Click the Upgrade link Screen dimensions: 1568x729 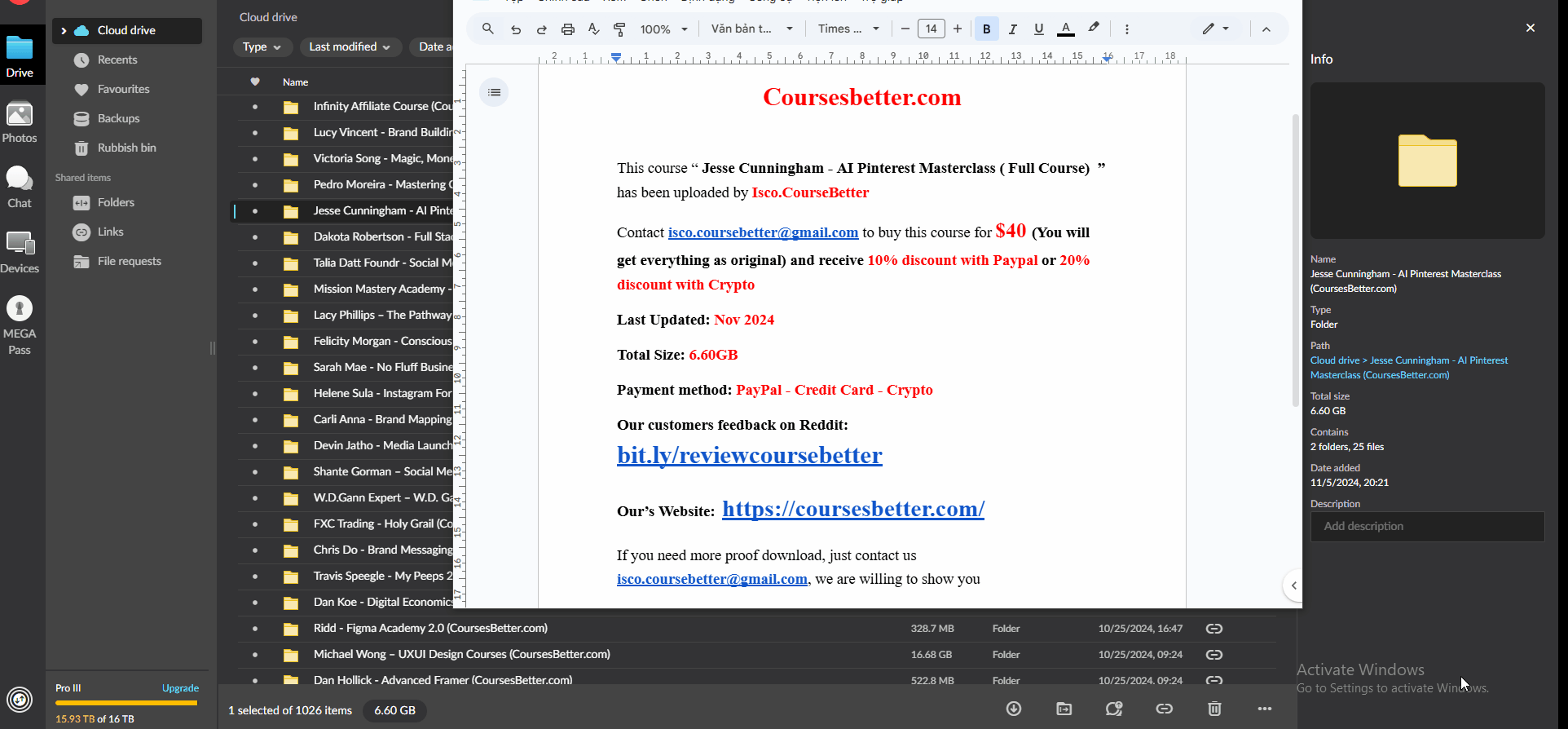click(180, 688)
